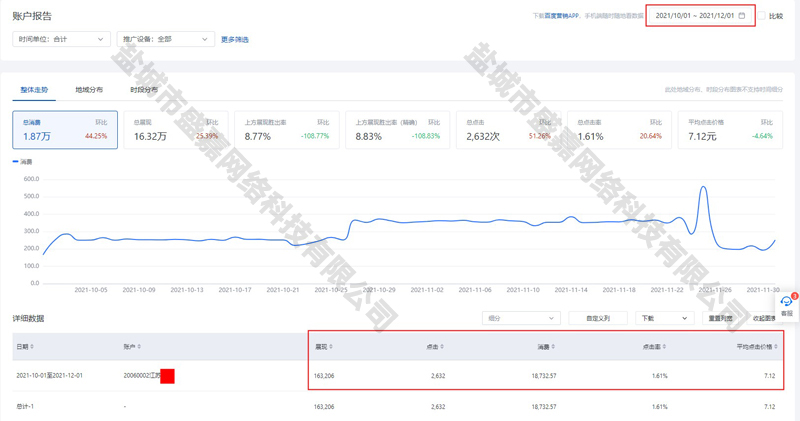Sort by 点击 clicks column arrows
The width and height of the screenshot is (800, 421).
point(443,347)
